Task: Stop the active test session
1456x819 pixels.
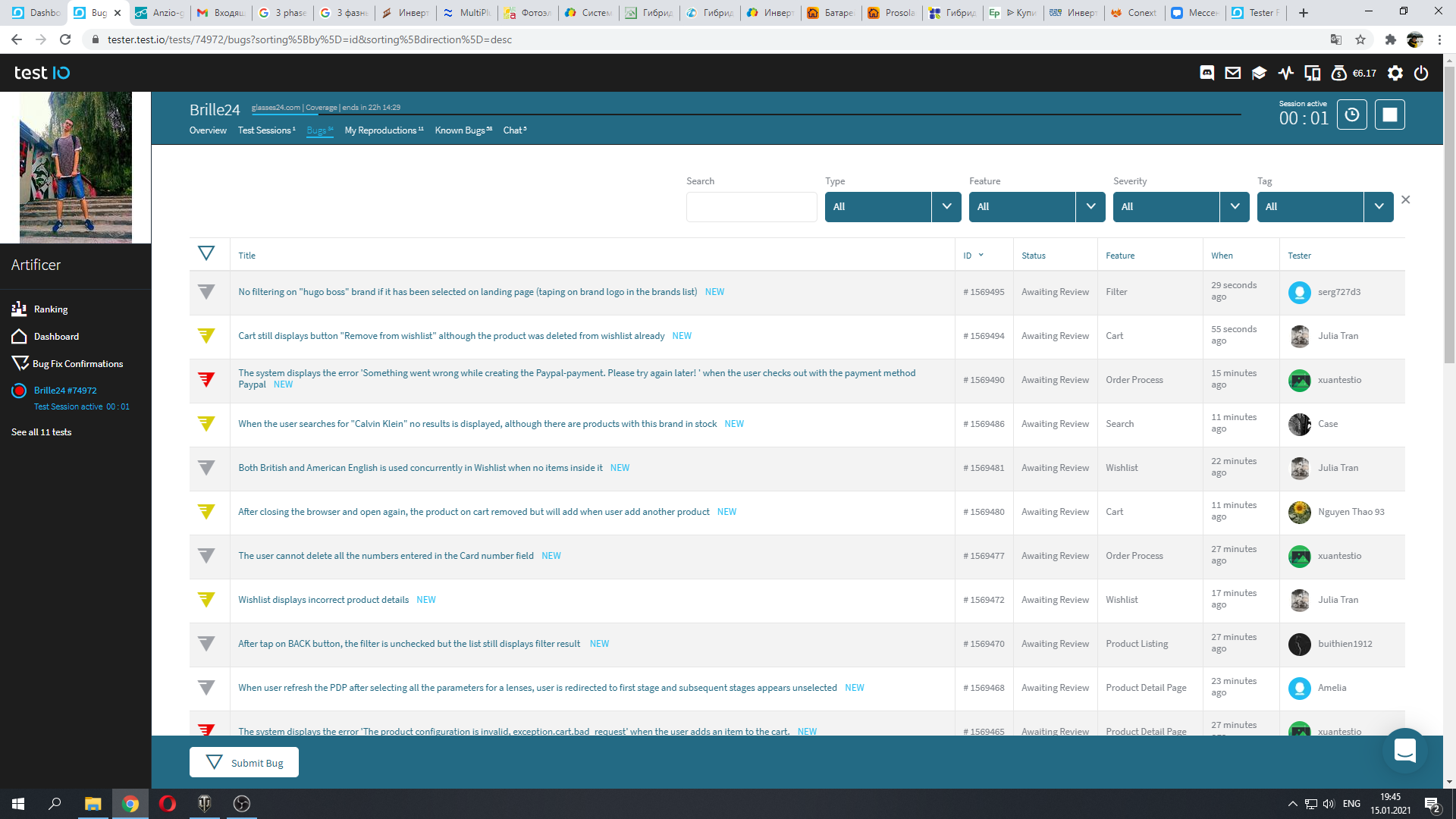Action: point(1390,115)
